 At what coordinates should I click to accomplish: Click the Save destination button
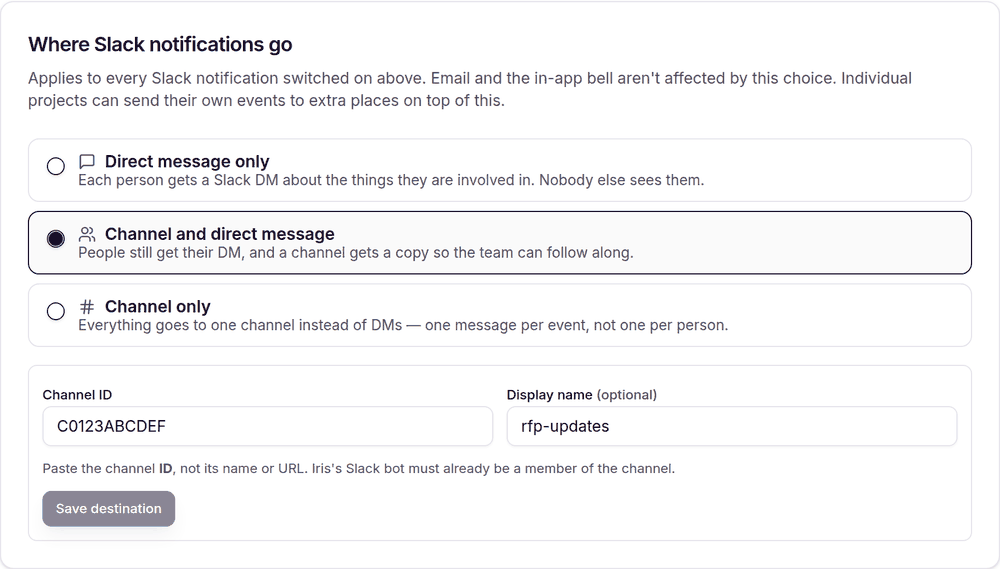click(108, 508)
